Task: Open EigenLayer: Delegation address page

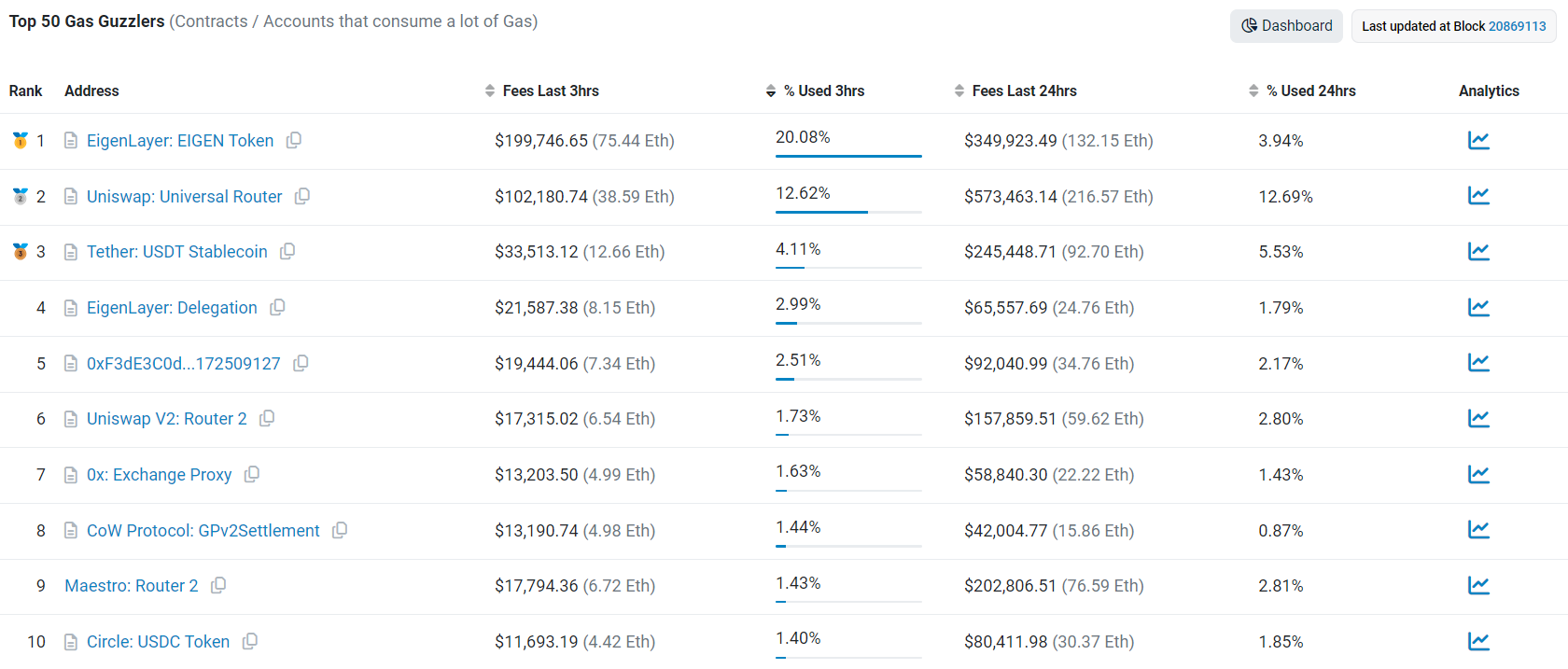Action: [x=172, y=308]
